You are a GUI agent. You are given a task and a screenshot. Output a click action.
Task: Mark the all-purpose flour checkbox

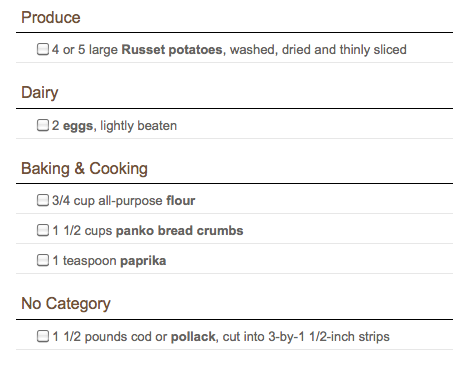click(43, 200)
